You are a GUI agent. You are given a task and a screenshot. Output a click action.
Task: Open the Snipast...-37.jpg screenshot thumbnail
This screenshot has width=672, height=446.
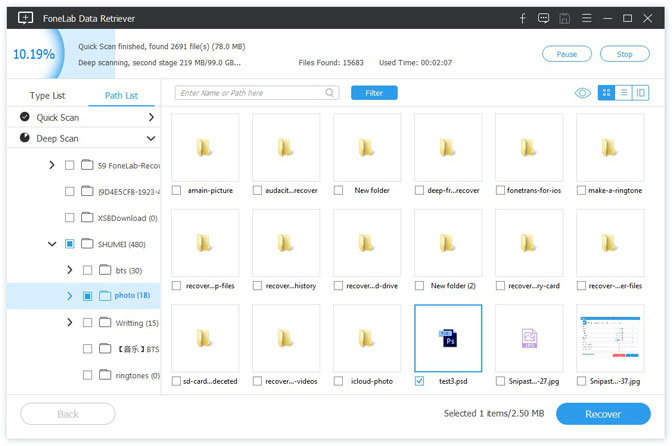[610, 338]
